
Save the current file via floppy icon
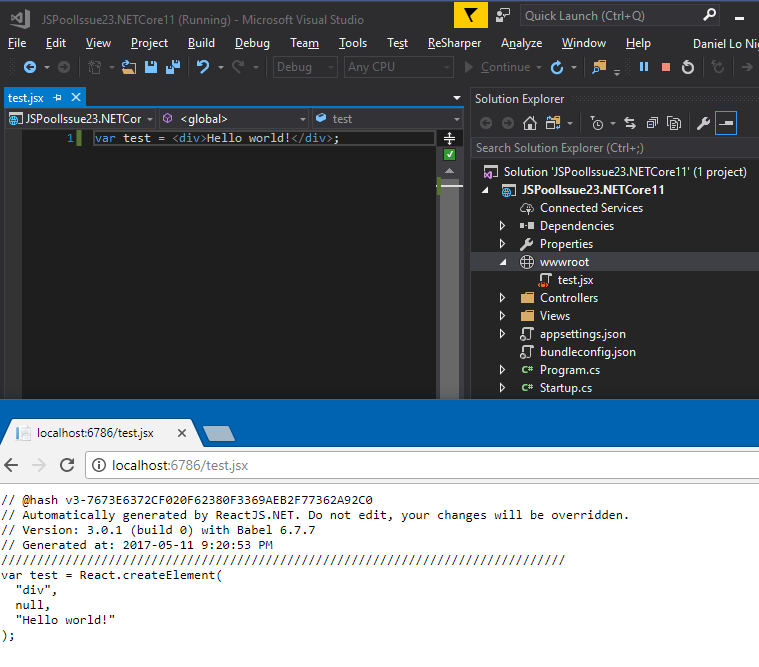pos(151,67)
